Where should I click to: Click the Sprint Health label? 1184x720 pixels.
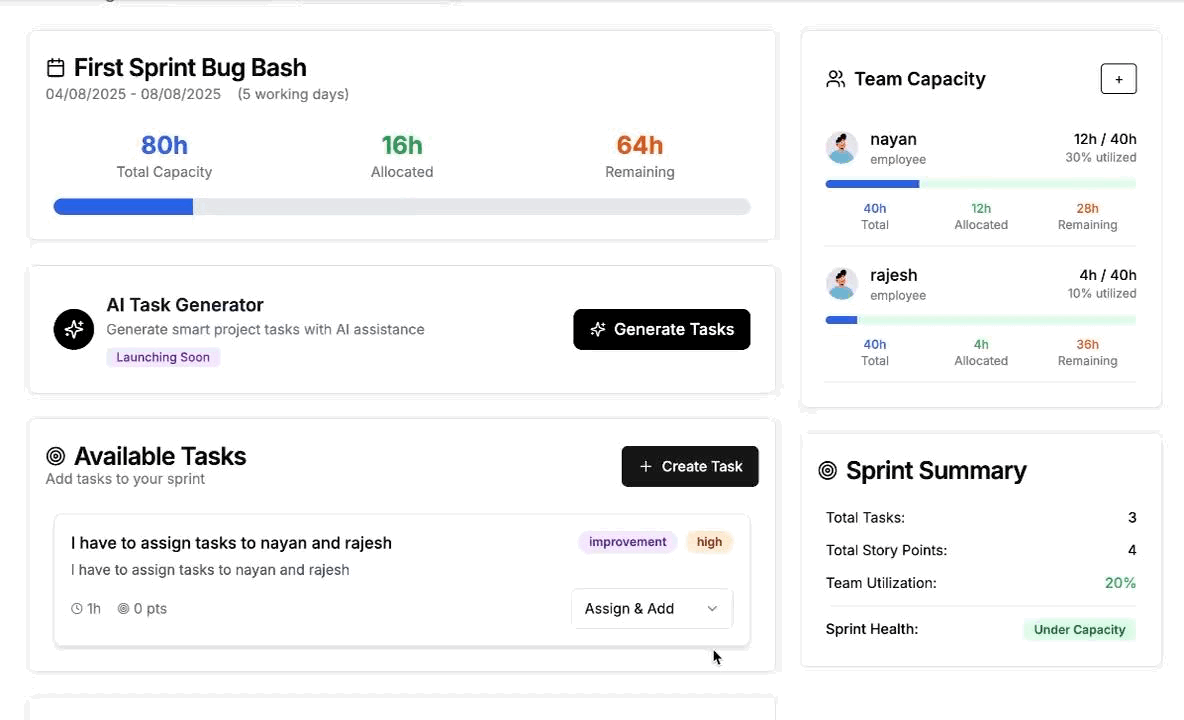pyautogui.click(x=871, y=629)
